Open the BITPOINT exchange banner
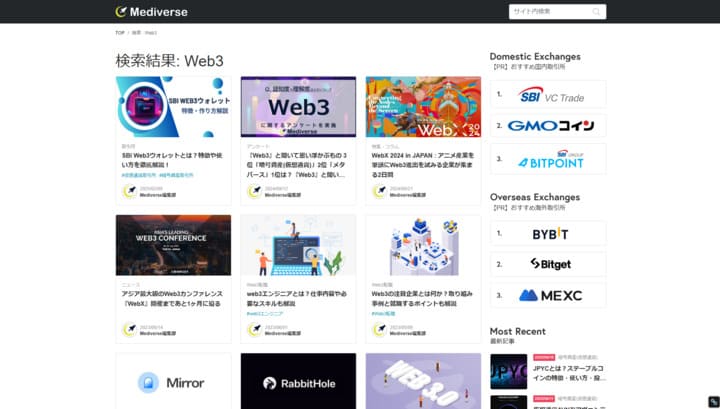 (549, 158)
